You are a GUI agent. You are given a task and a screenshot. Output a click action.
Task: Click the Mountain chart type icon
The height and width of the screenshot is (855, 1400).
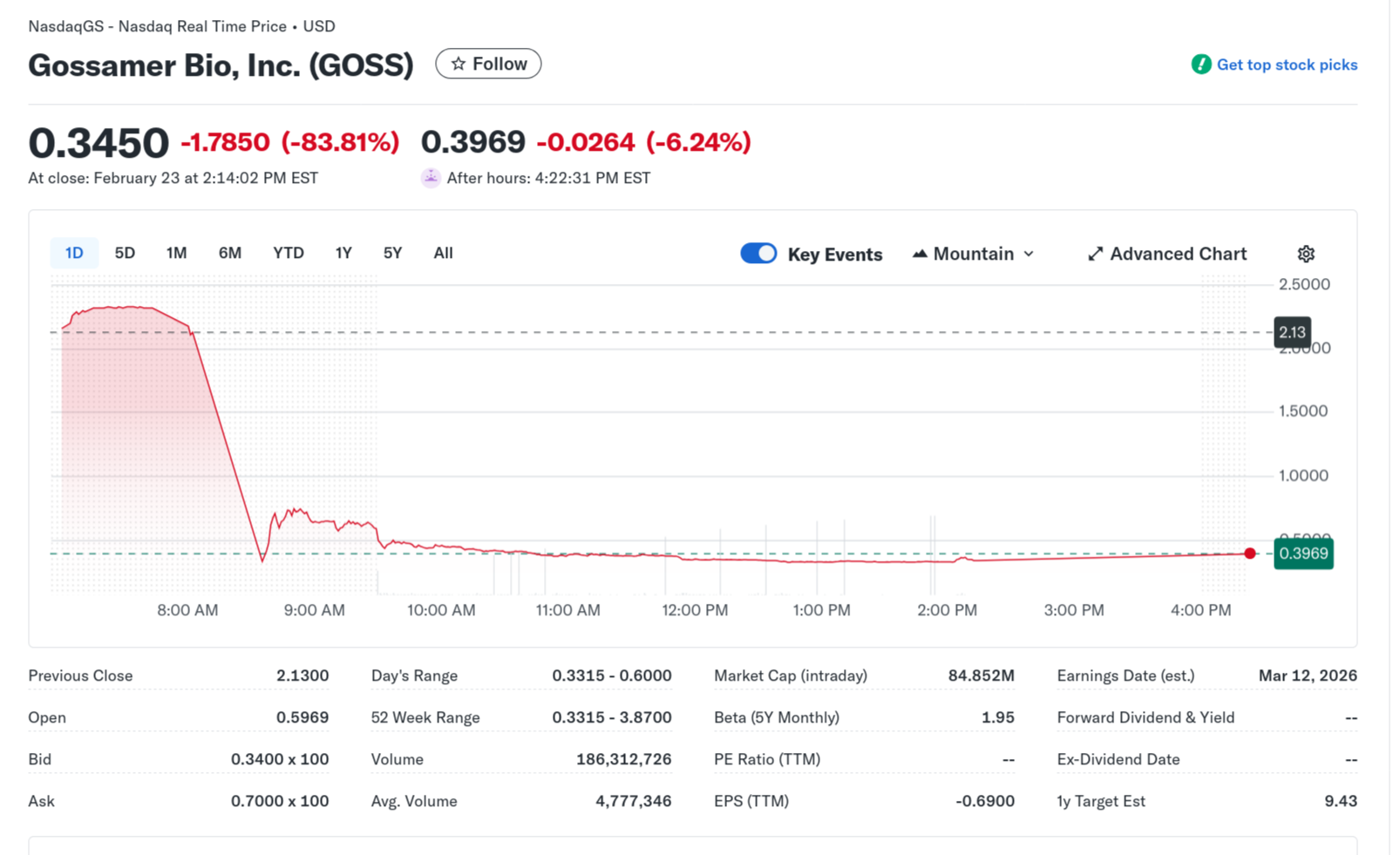[920, 254]
